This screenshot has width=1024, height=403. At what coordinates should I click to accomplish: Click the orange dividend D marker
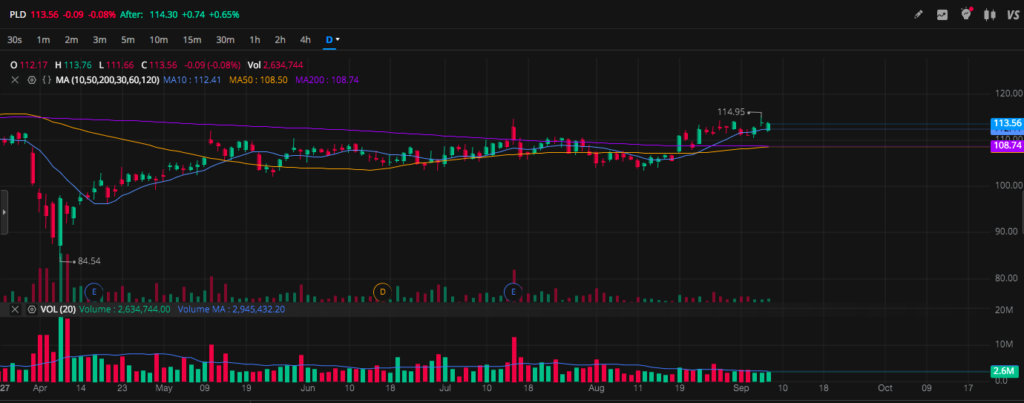pos(381,291)
